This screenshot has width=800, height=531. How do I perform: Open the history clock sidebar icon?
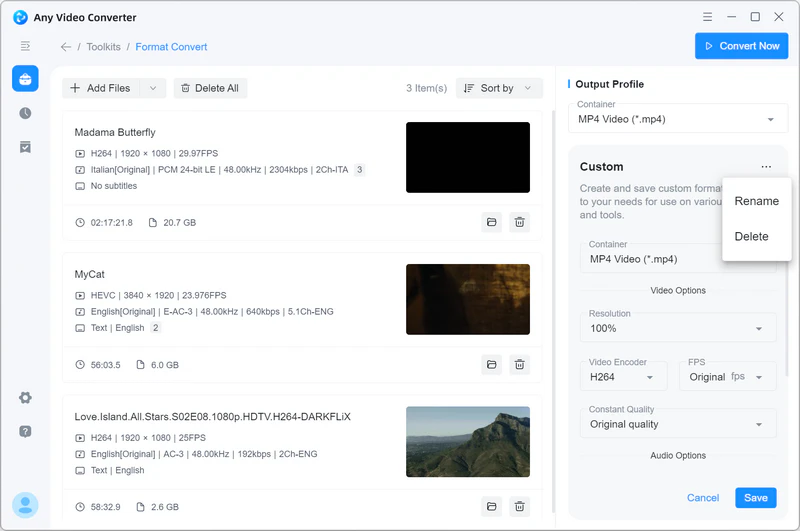(x=25, y=113)
